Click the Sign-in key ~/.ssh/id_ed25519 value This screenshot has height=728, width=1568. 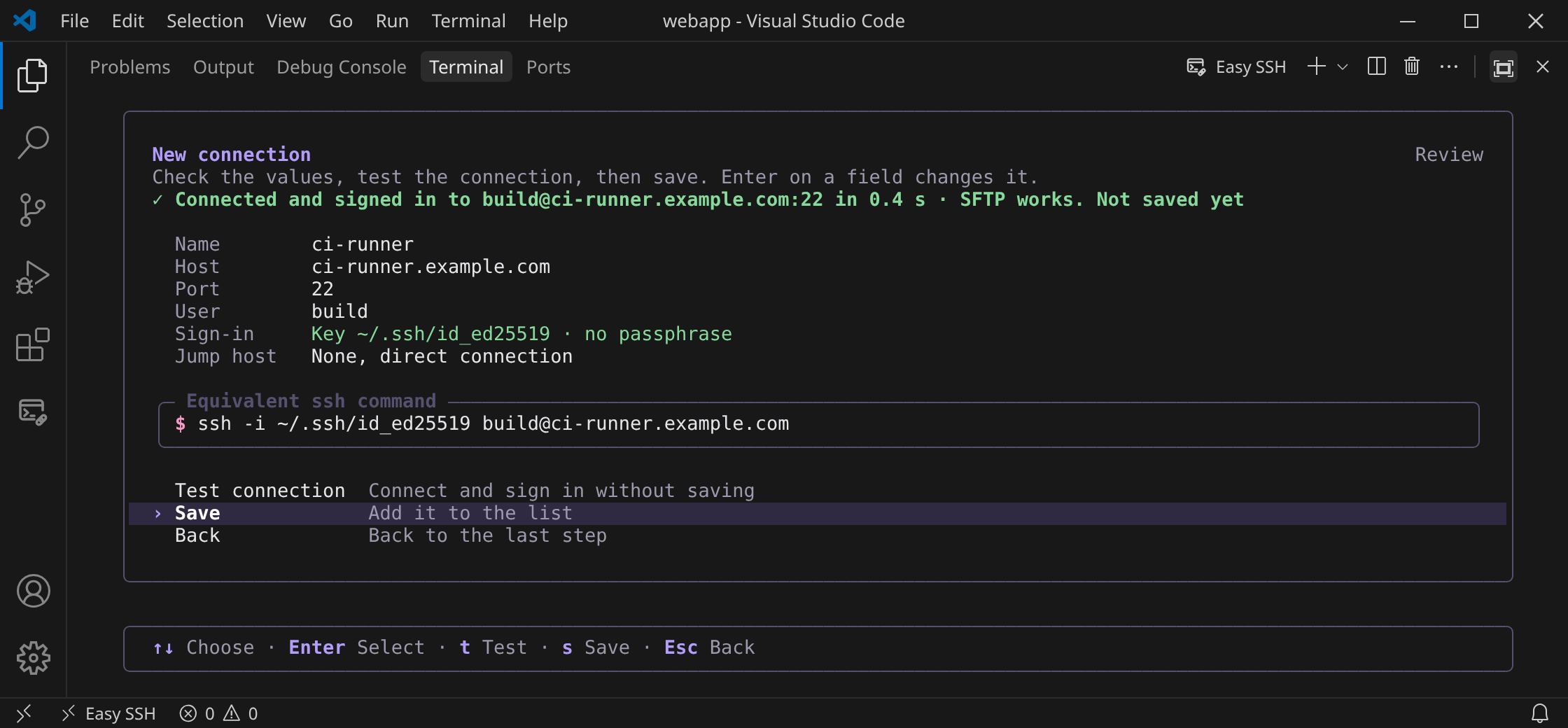[x=521, y=334]
